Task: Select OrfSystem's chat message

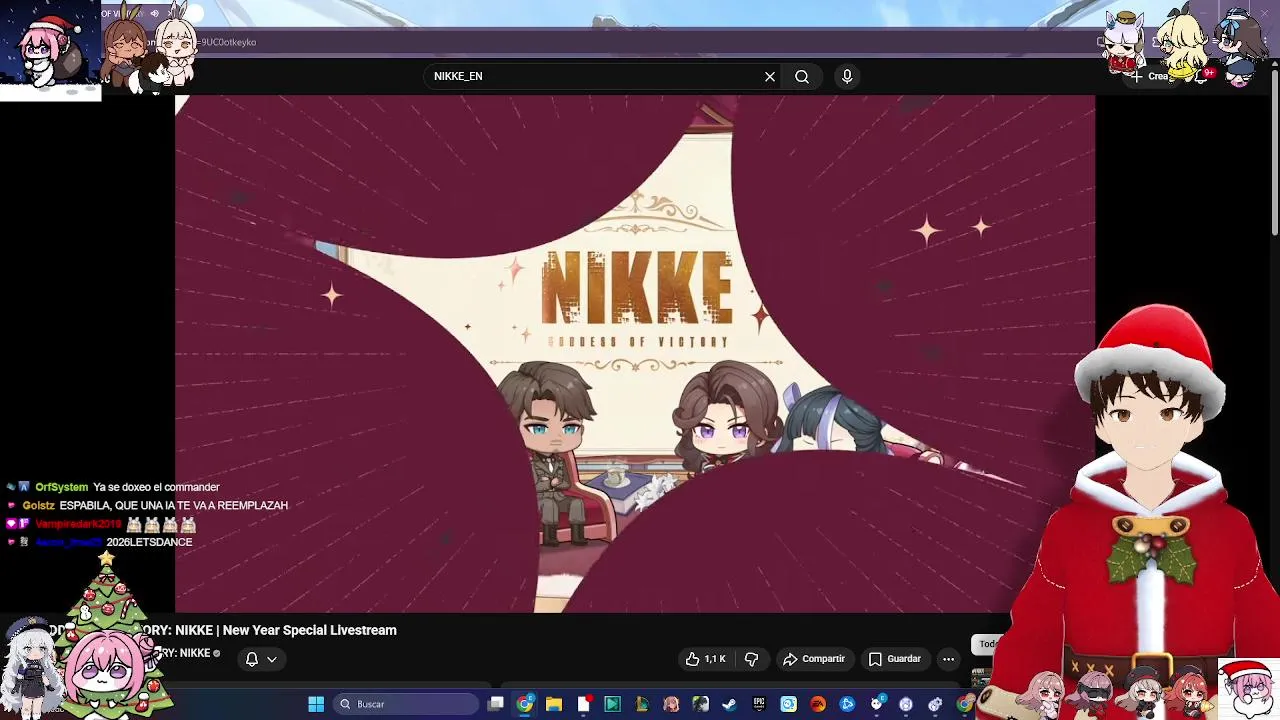Action: point(156,487)
